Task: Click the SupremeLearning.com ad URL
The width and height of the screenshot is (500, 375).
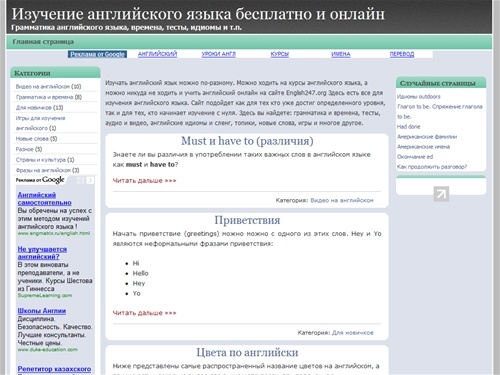Action: click(x=45, y=295)
